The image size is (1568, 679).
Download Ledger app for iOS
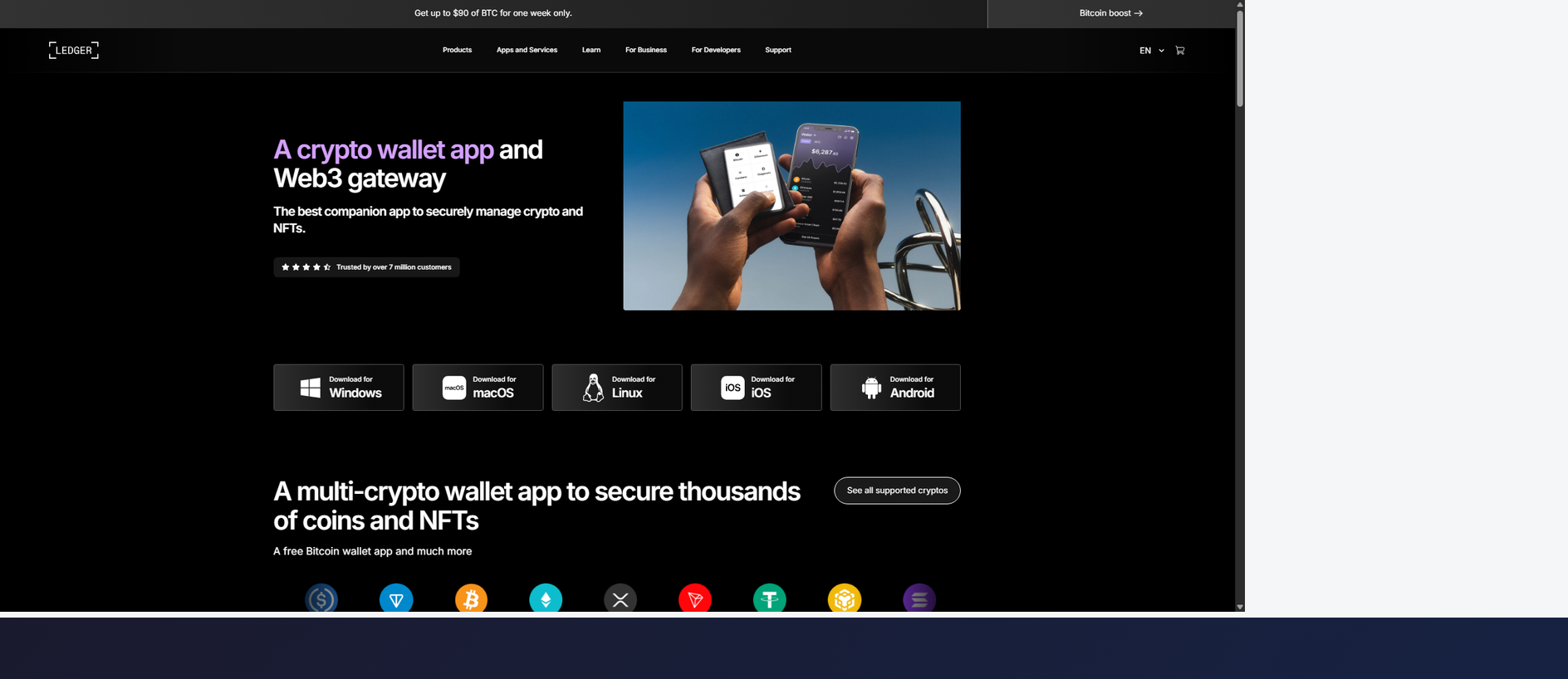pyautogui.click(x=756, y=387)
